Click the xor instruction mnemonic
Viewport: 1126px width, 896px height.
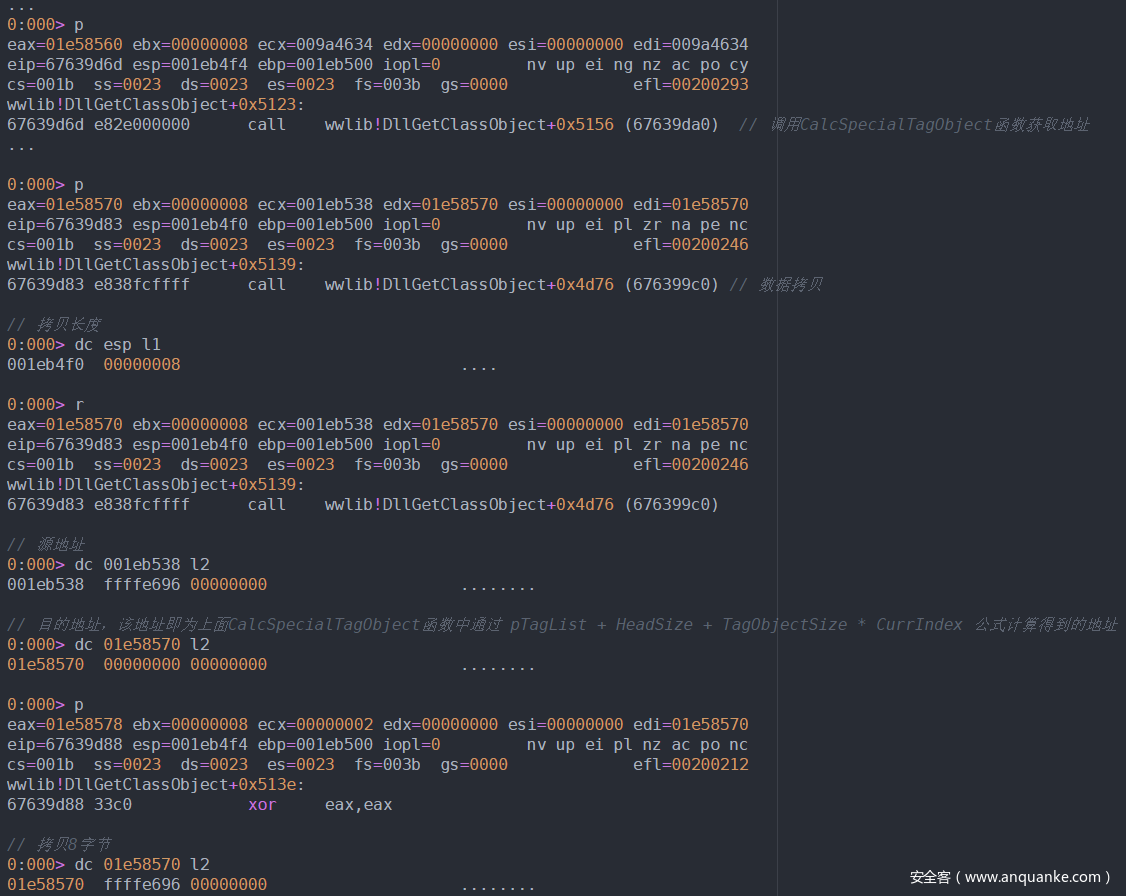click(262, 805)
